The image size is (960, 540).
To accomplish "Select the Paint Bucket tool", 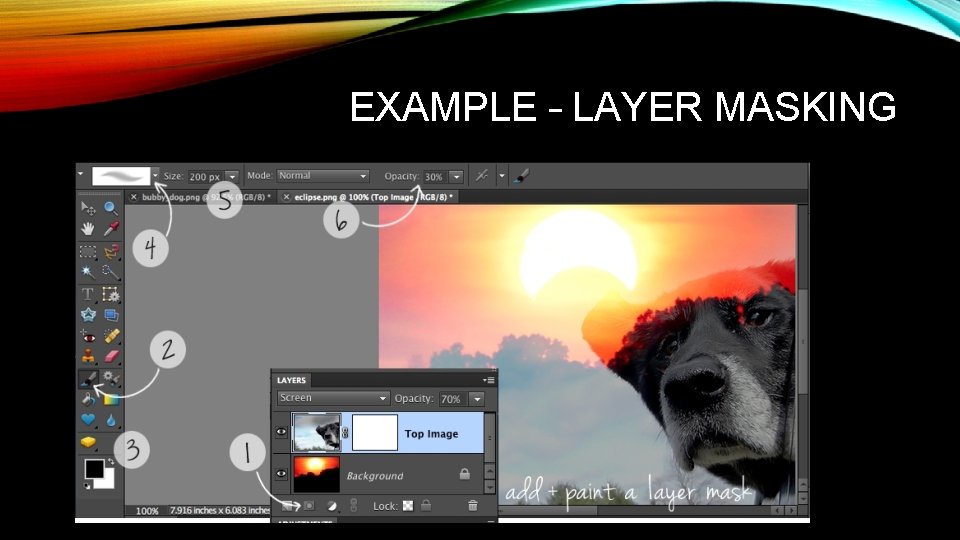I will [x=88, y=399].
